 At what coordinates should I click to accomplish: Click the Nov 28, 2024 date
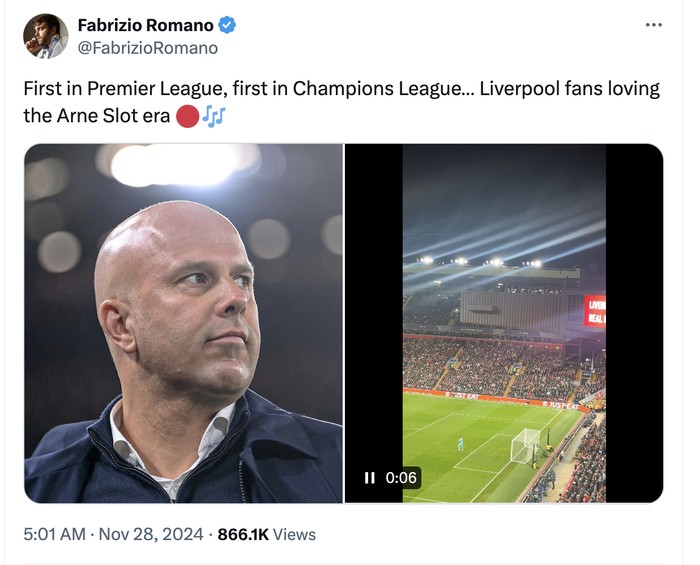pyautogui.click(x=151, y=535)
